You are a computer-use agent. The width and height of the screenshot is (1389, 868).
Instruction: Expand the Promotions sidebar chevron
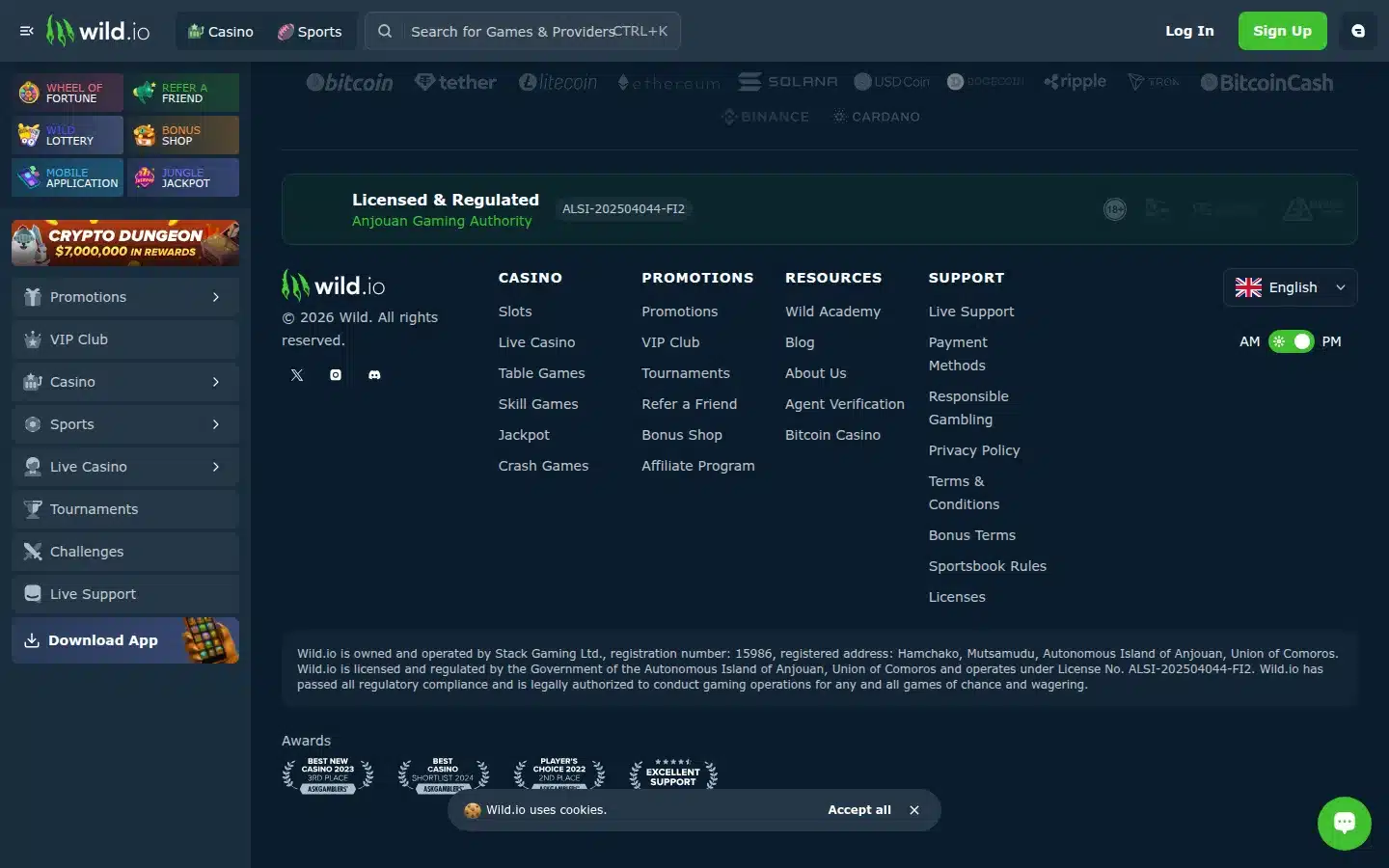(216, 297)
